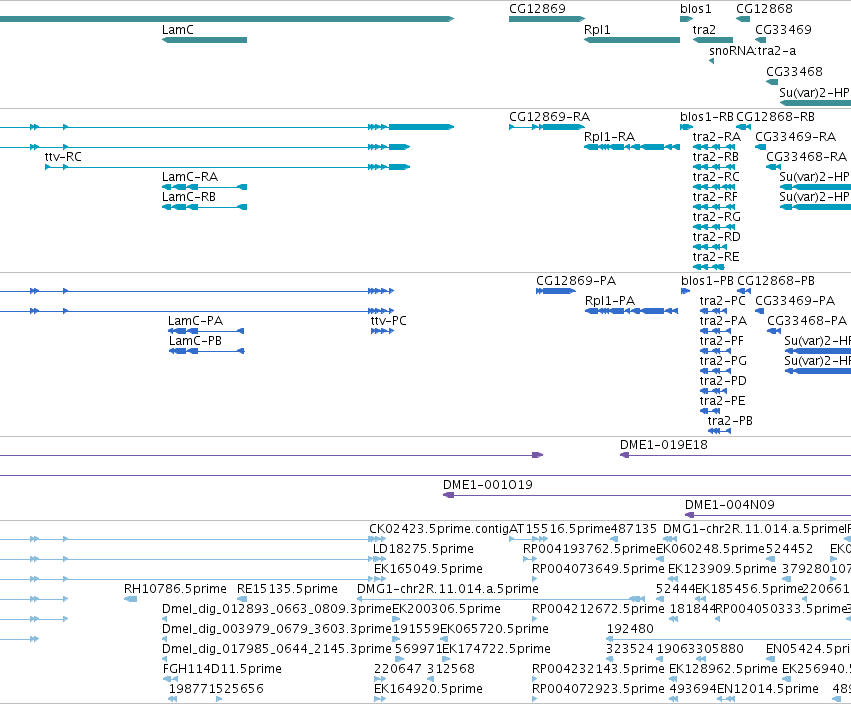Select the DME1-019E18 clone feature
Screen dimensions: 851x704
click(x=735, y=455)
